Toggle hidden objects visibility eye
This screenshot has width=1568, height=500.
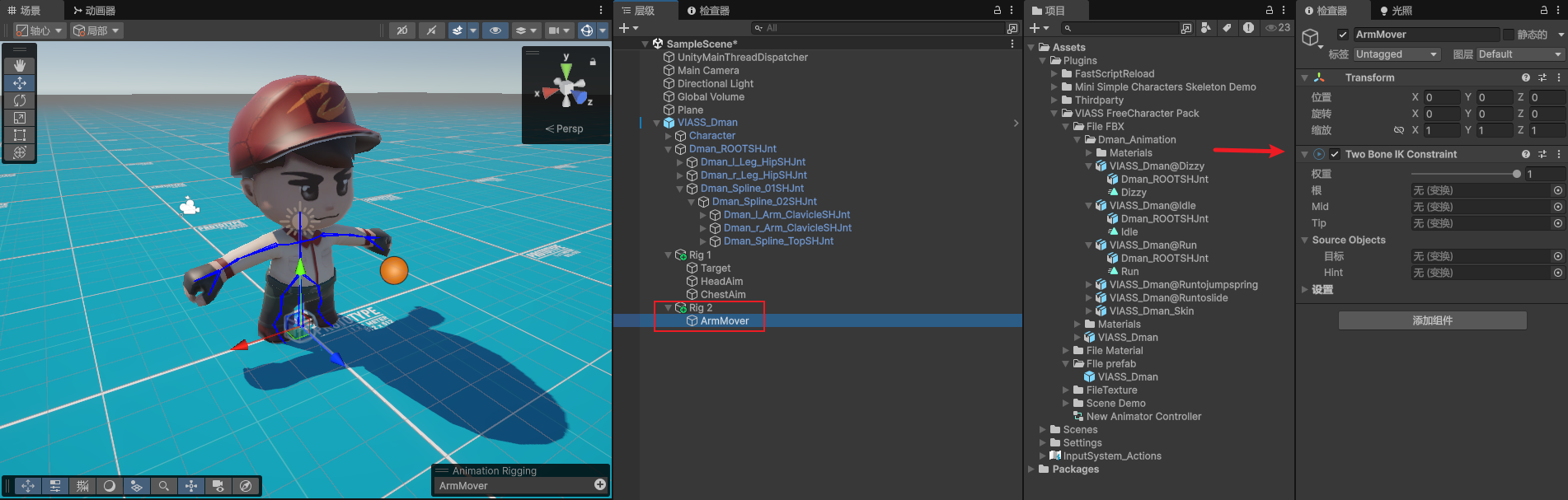point(495,30)
